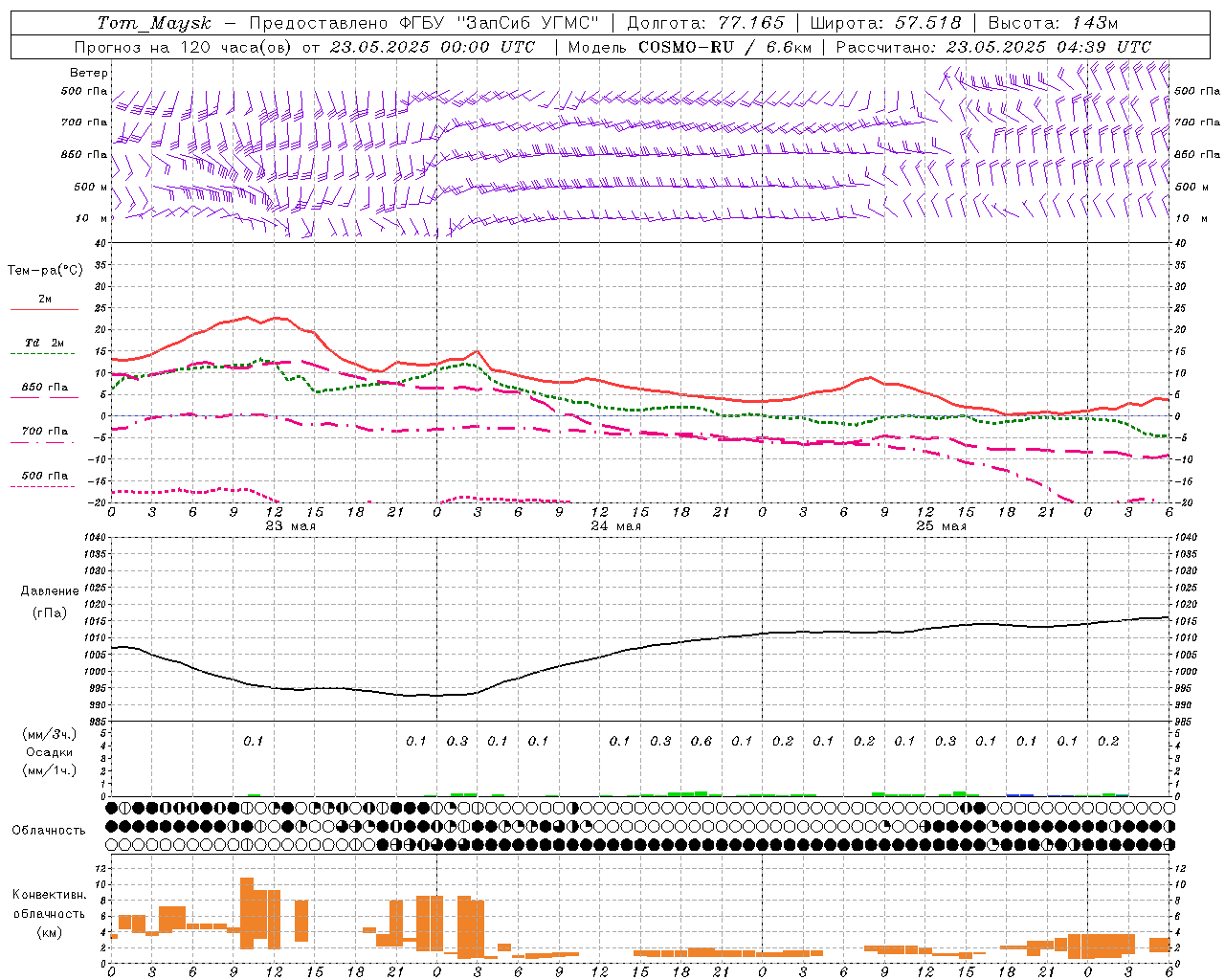Screen dimensions: 1225x980
Task: Click the "Долгота: 77.165" header value
Action: tap(705, 23)
